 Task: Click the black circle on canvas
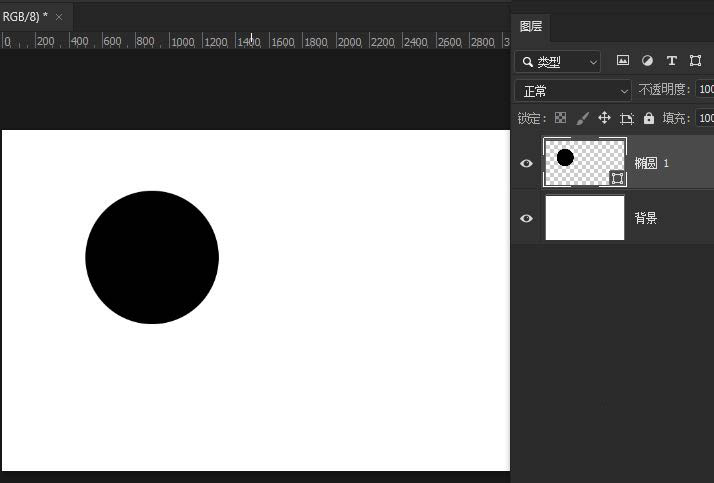(x=152, y=257)
